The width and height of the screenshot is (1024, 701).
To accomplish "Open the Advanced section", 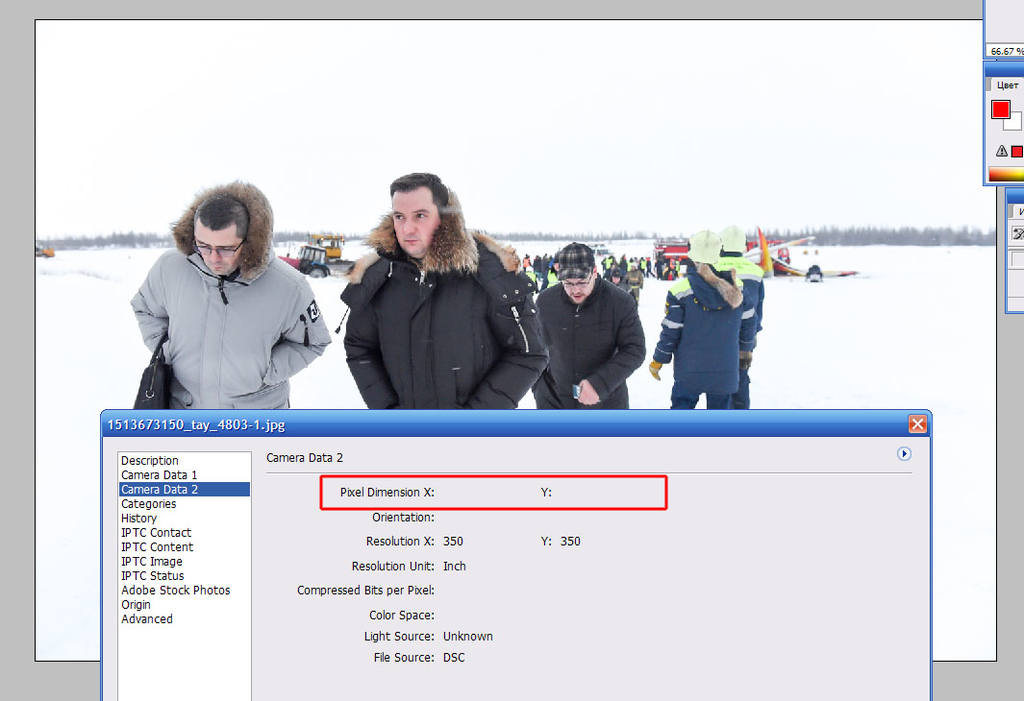I will click(x=146, y=619).
